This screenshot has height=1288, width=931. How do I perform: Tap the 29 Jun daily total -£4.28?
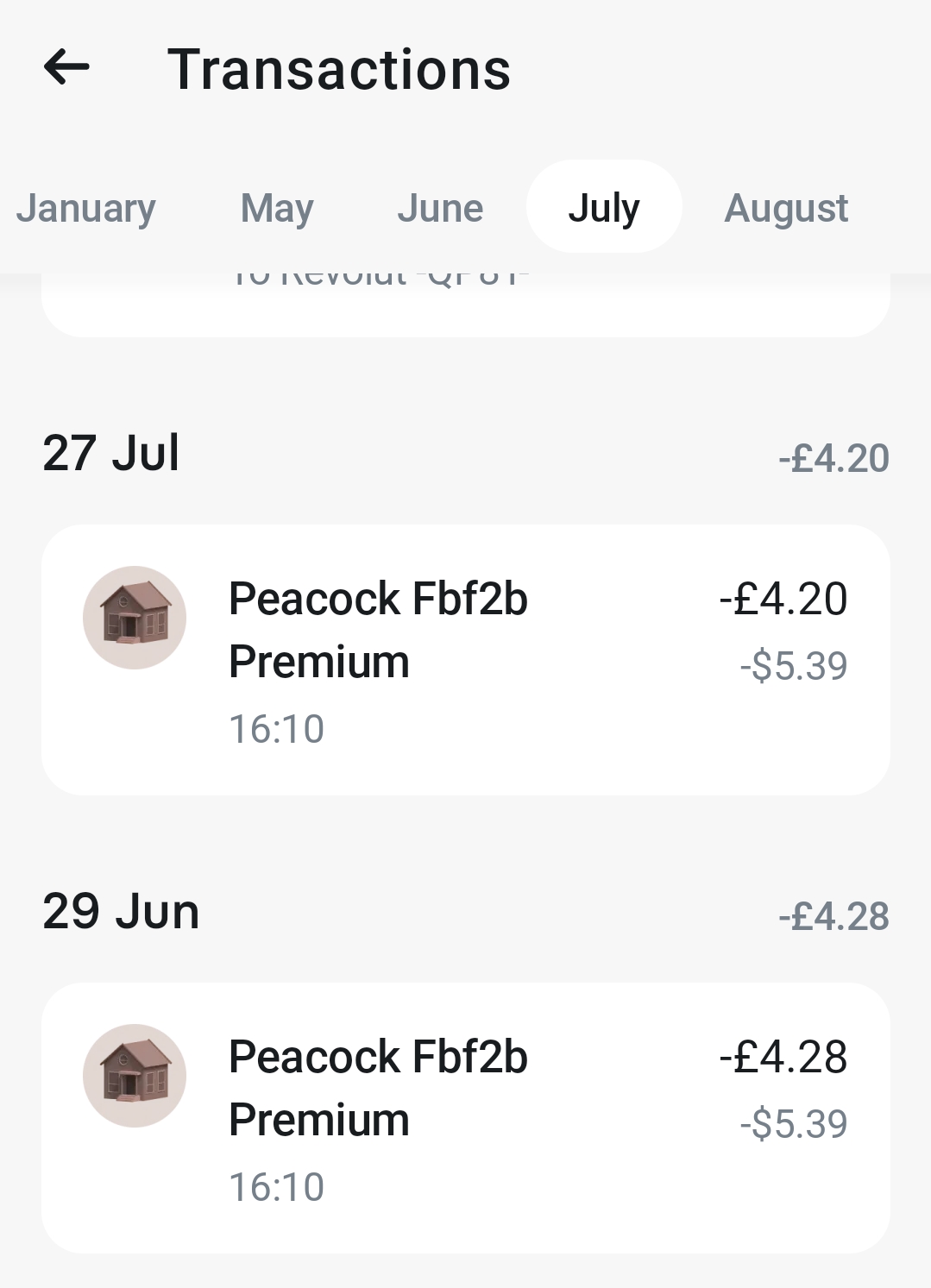point(833,916)
